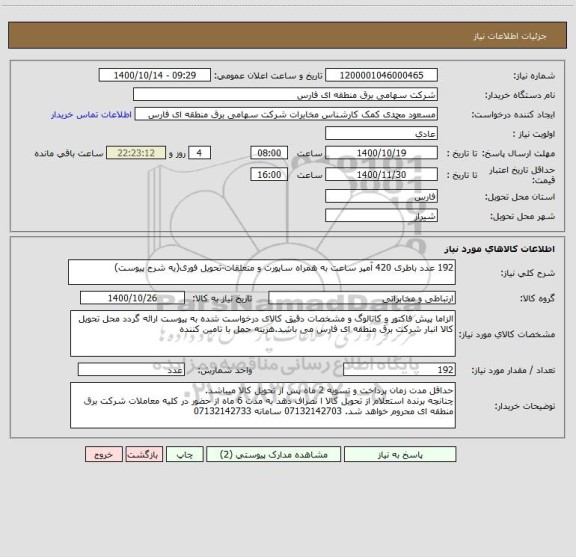Click the استان محل تحویل label
The width and height of the screenshot is (576, 557).
click(x=520, y=197)
